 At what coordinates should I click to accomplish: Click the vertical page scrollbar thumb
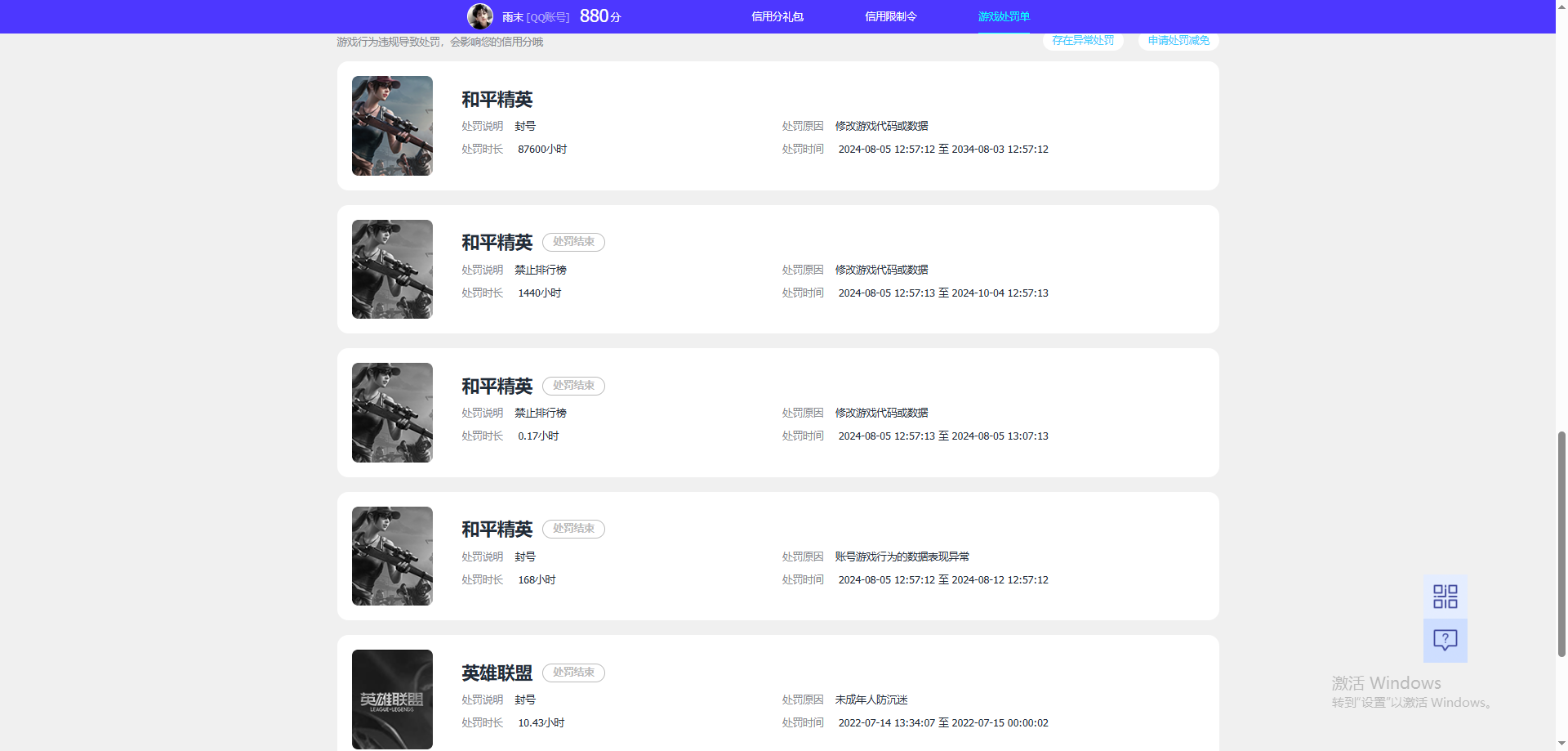(x=1561, y=543)
